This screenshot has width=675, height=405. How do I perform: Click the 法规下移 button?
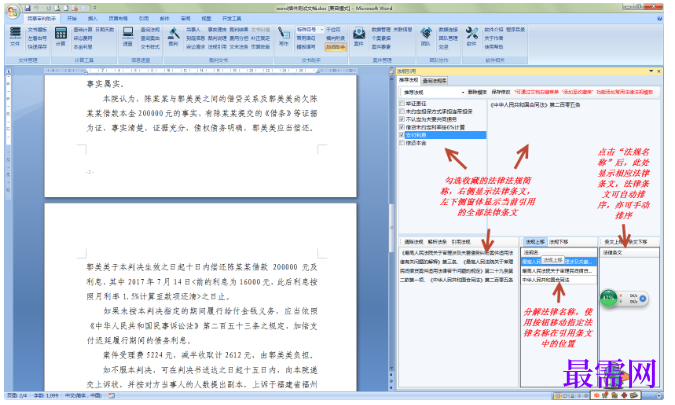click(x=558, y=241)
